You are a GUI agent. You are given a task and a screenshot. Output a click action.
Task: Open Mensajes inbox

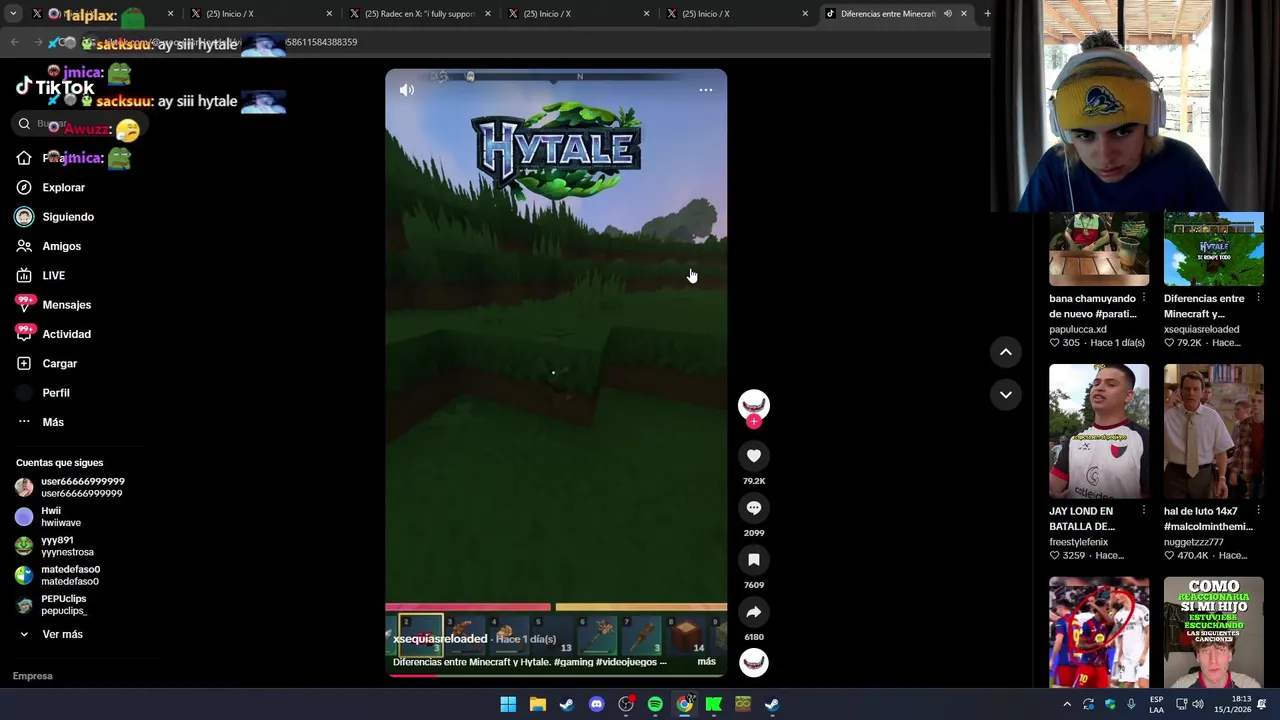point(53,305)
